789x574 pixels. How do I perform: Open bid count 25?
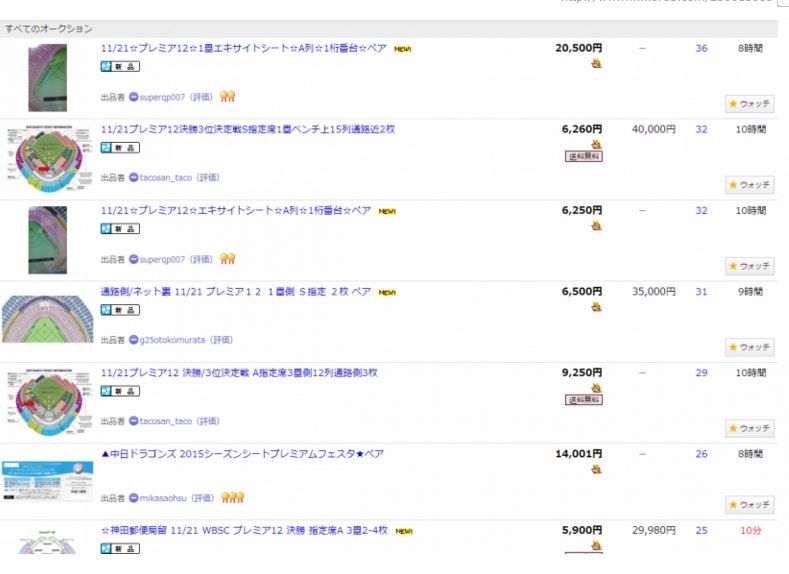click(701, 530)
